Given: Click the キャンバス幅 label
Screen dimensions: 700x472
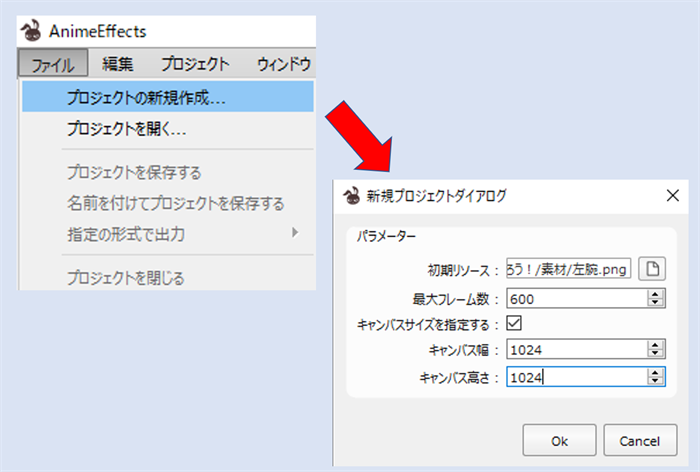Looking at the screenshot, I should coord(463,350).
